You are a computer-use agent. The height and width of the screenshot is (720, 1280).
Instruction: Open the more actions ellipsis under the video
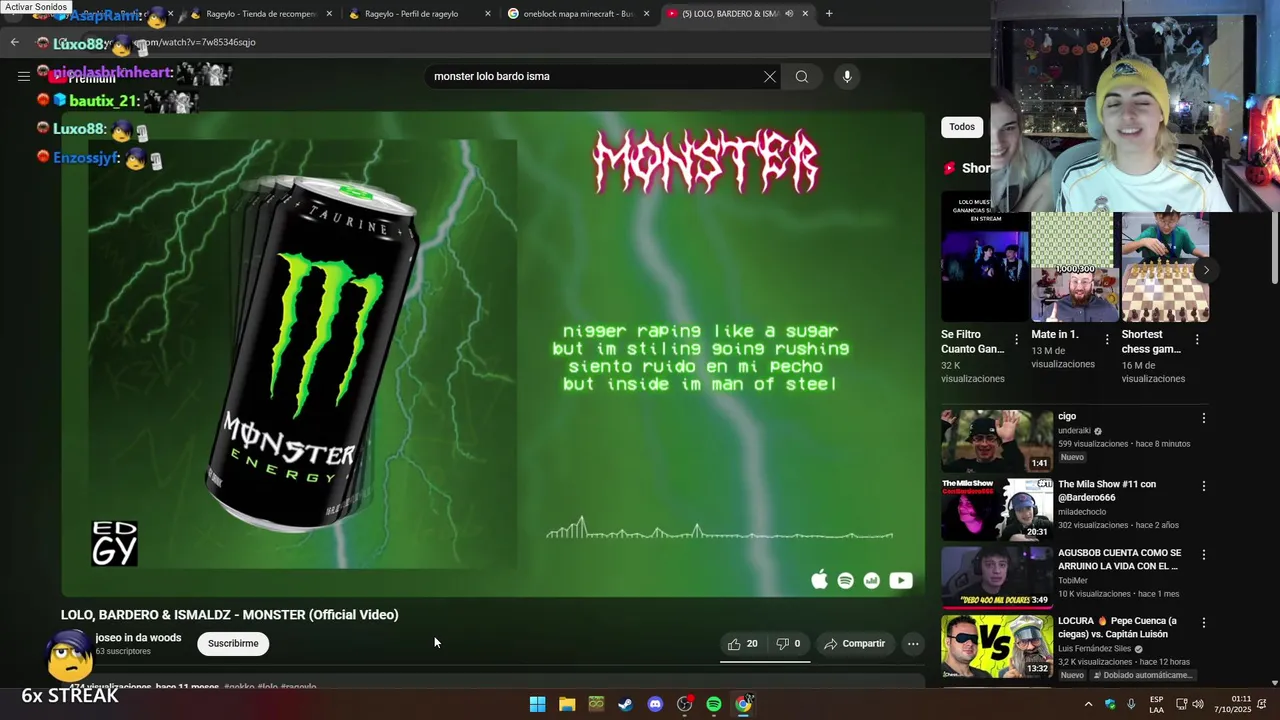(x=913, y=644)
